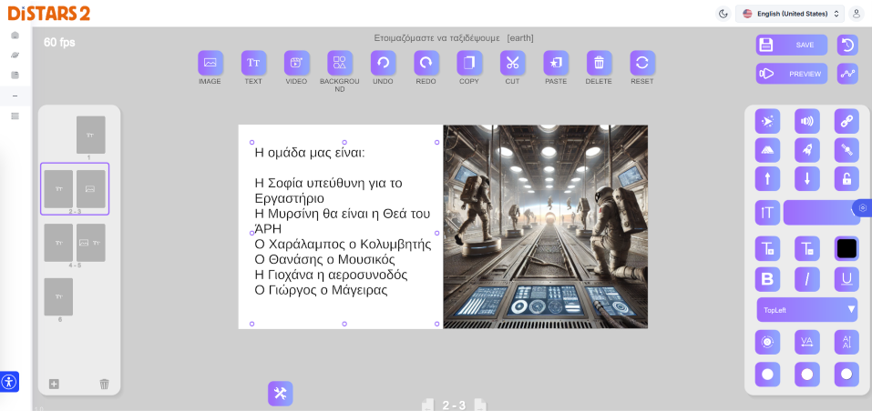Viewport: 872px width, 411px height.
Task: Click the speaker audio icon
Action: click(807, 121)
